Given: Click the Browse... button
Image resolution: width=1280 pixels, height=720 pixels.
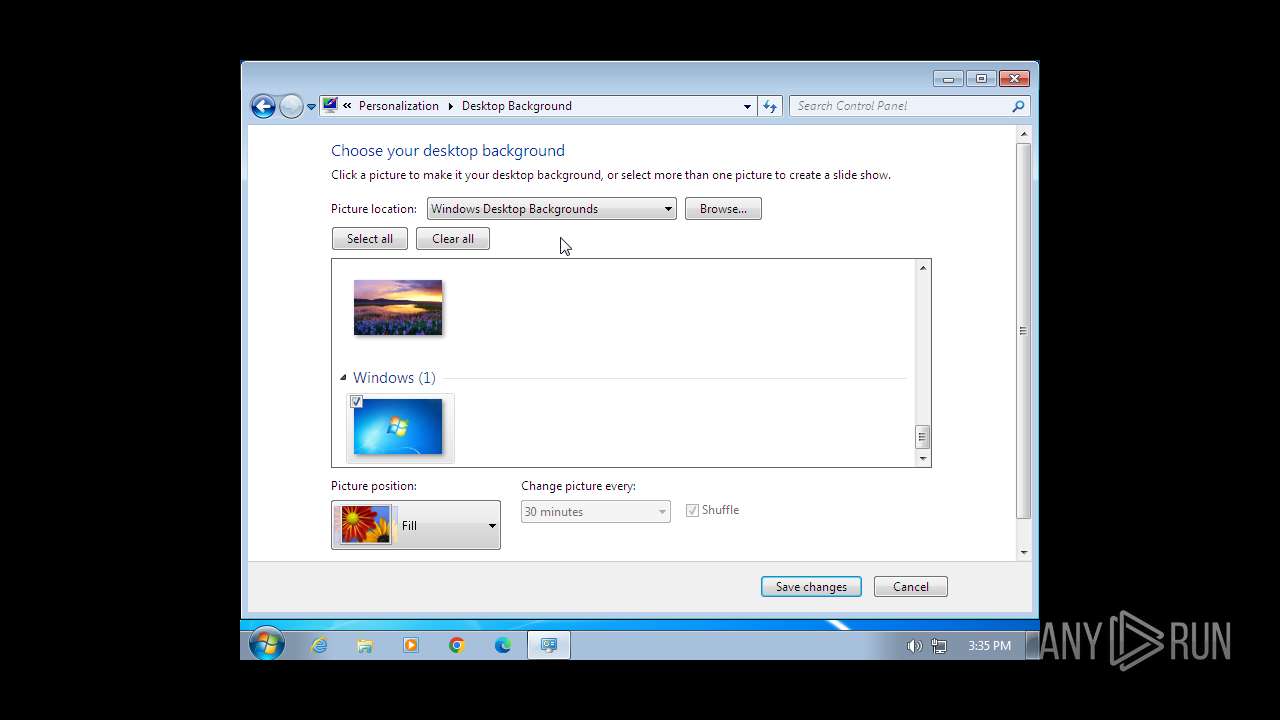Looking at the screenshot, I should coord(723,209).
